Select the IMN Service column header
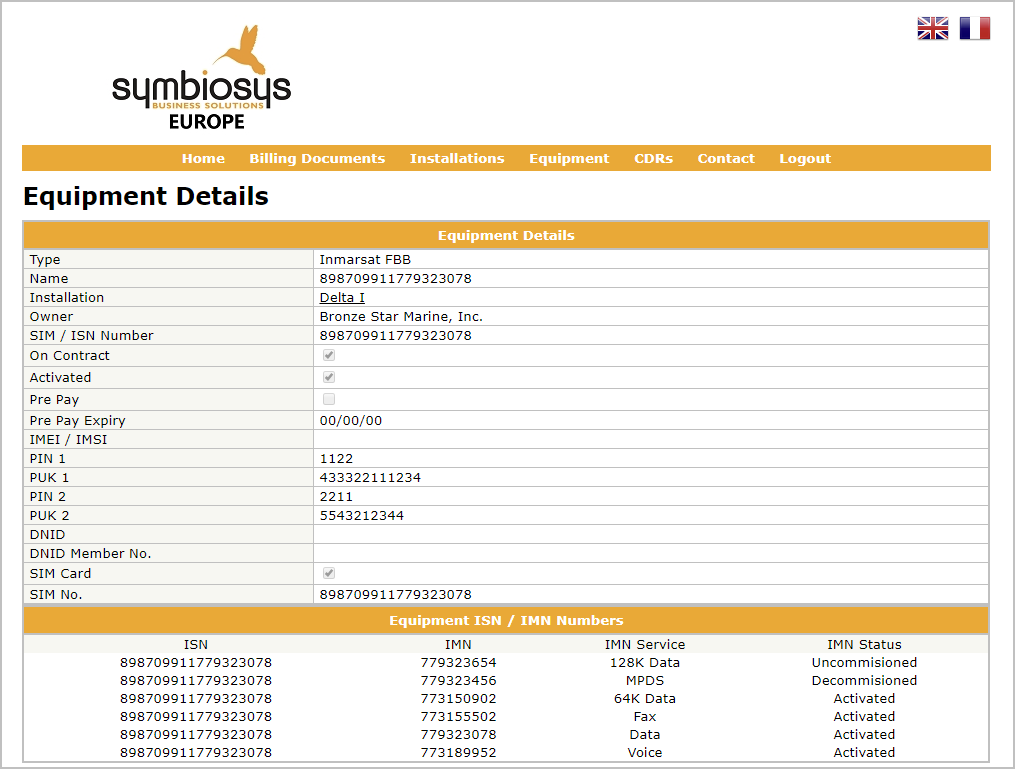Viewport: 1015px width, 769px height. click(645, 645)
